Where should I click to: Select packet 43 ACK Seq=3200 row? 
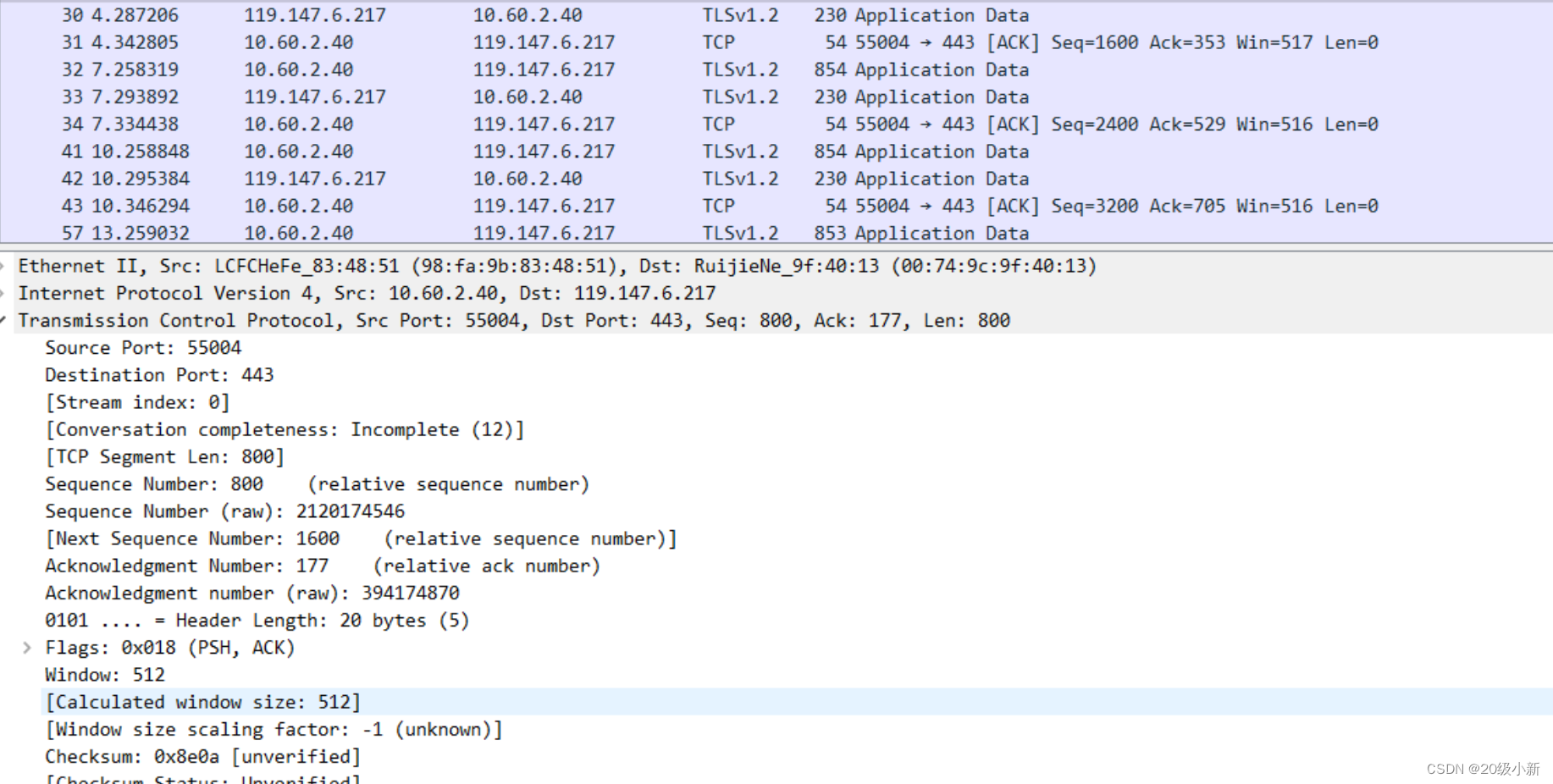pos(776,206)
